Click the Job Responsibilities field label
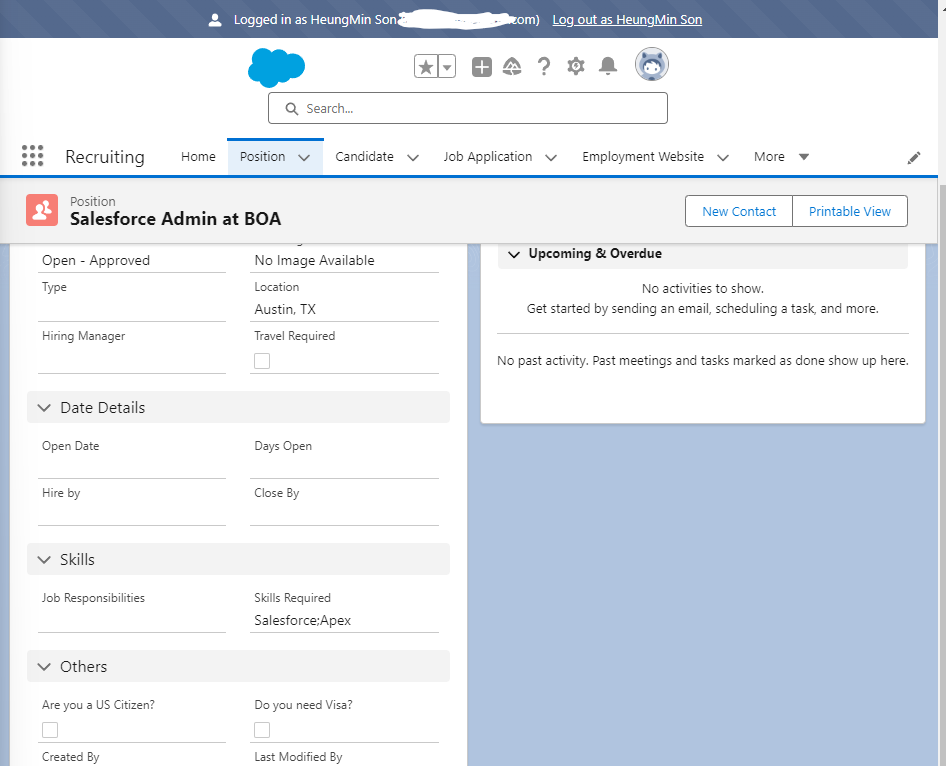 pyautogui.click(x=93, y=598)
